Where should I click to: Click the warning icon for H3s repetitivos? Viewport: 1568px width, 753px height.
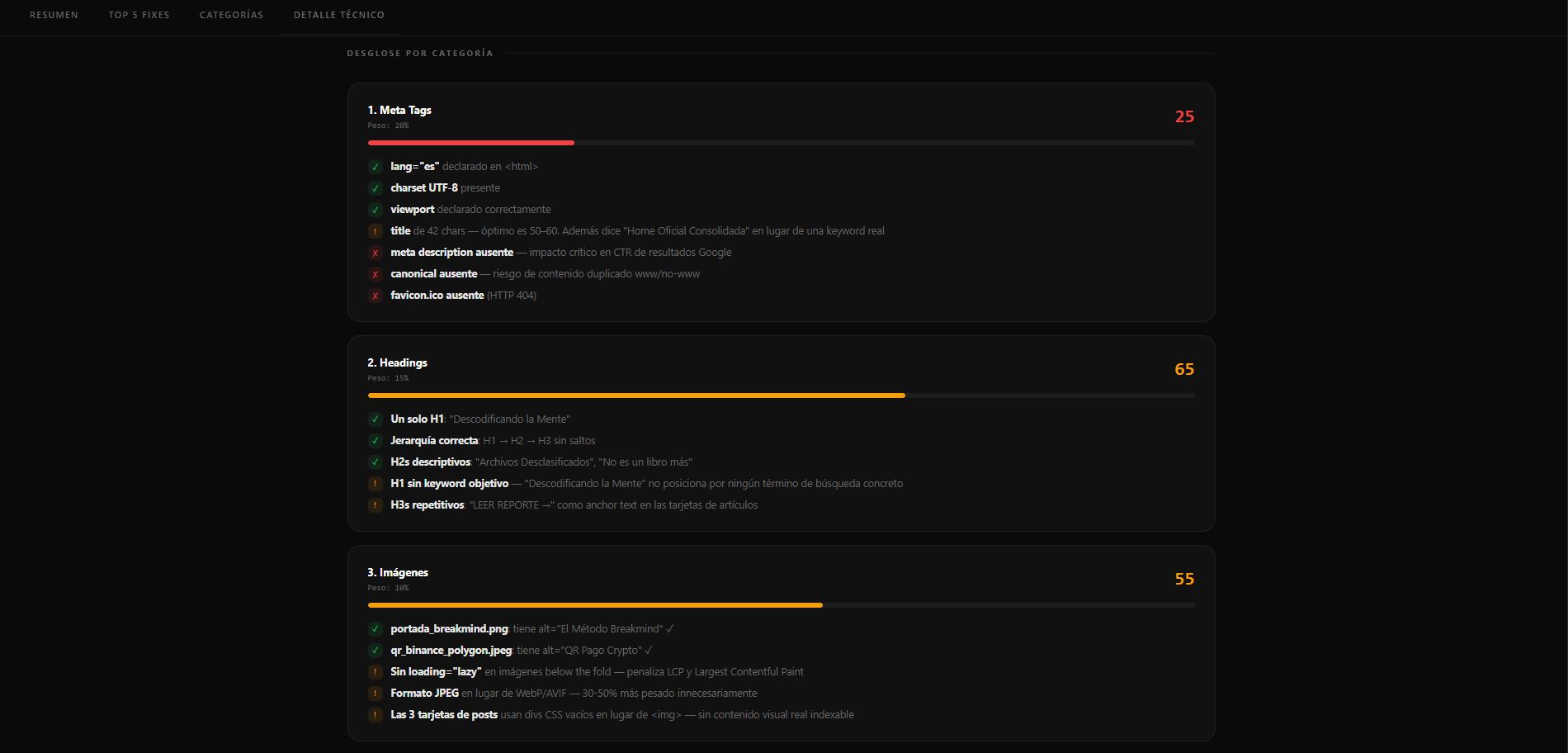[375, 505]
